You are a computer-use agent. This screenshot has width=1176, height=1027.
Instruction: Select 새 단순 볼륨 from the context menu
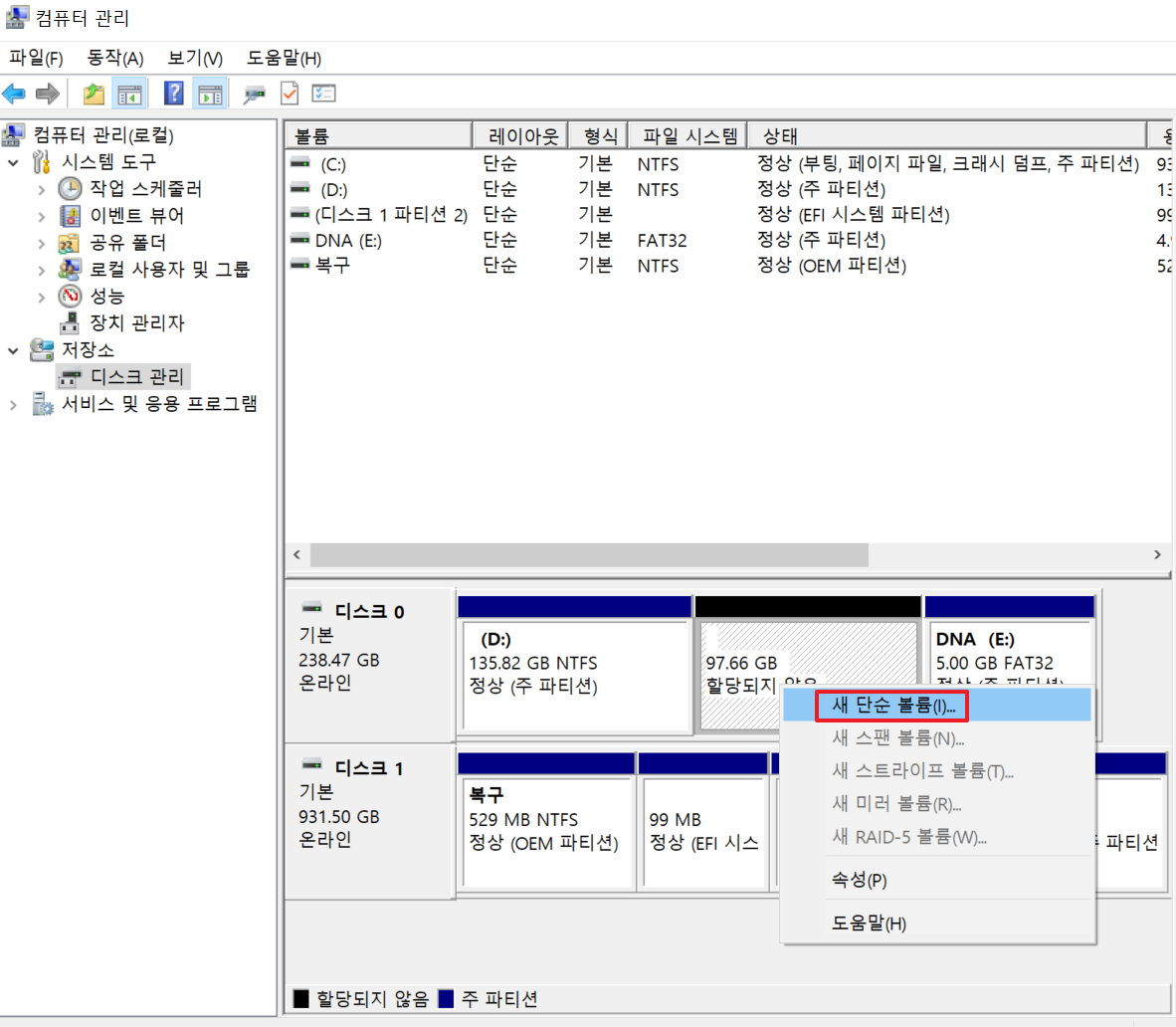point(890,705)
